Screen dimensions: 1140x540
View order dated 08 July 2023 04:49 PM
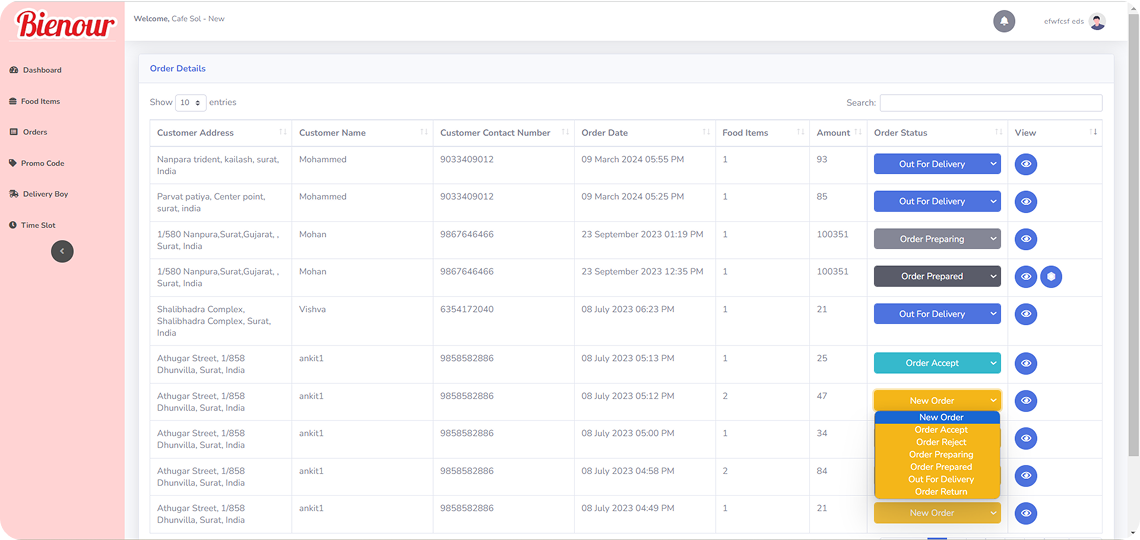tap(1026, 513)
